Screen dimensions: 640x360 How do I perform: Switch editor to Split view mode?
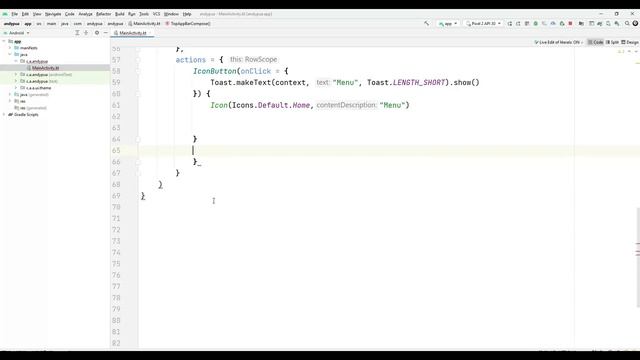pyautogui.click(x=612, y=42)
